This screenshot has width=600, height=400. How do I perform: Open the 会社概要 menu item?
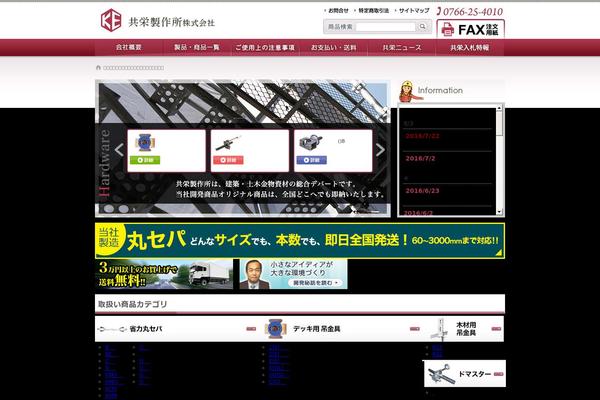coord(129,47)
